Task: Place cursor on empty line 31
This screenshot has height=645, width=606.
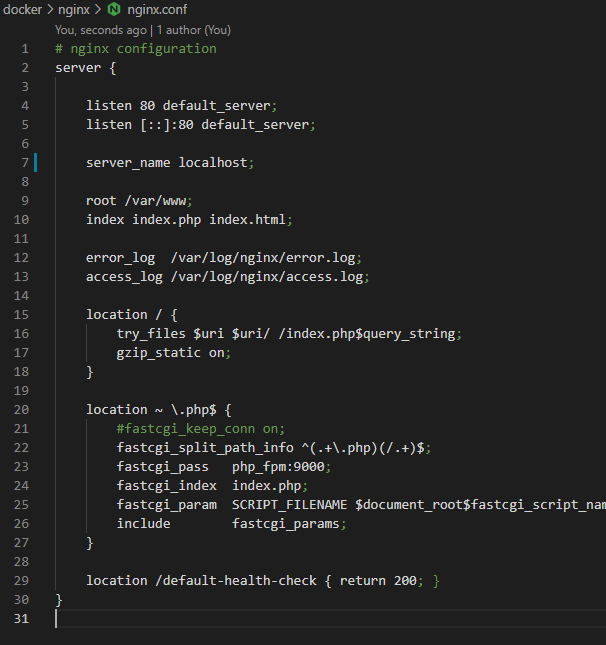Action: 329,619
